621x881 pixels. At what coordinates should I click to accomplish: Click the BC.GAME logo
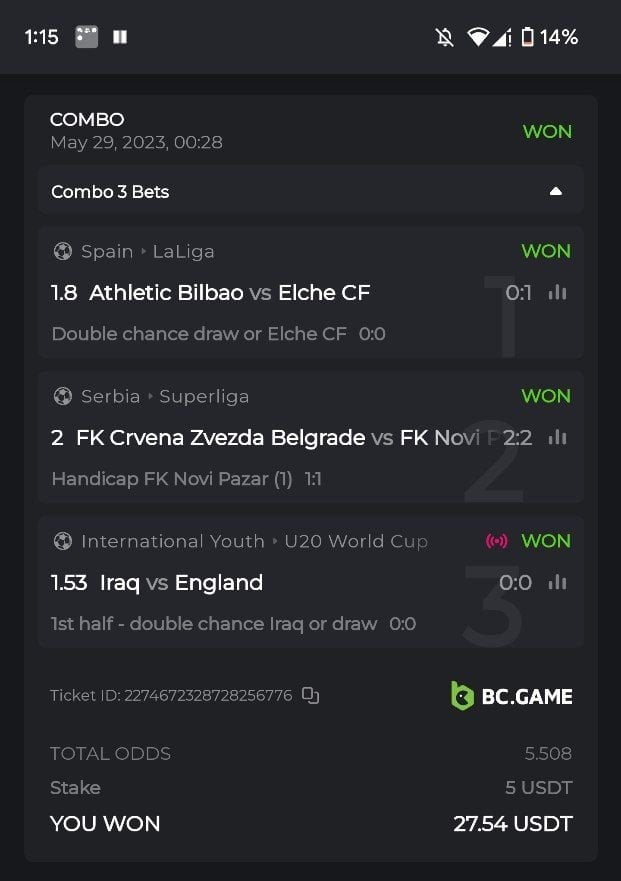(x=511, y=696)
